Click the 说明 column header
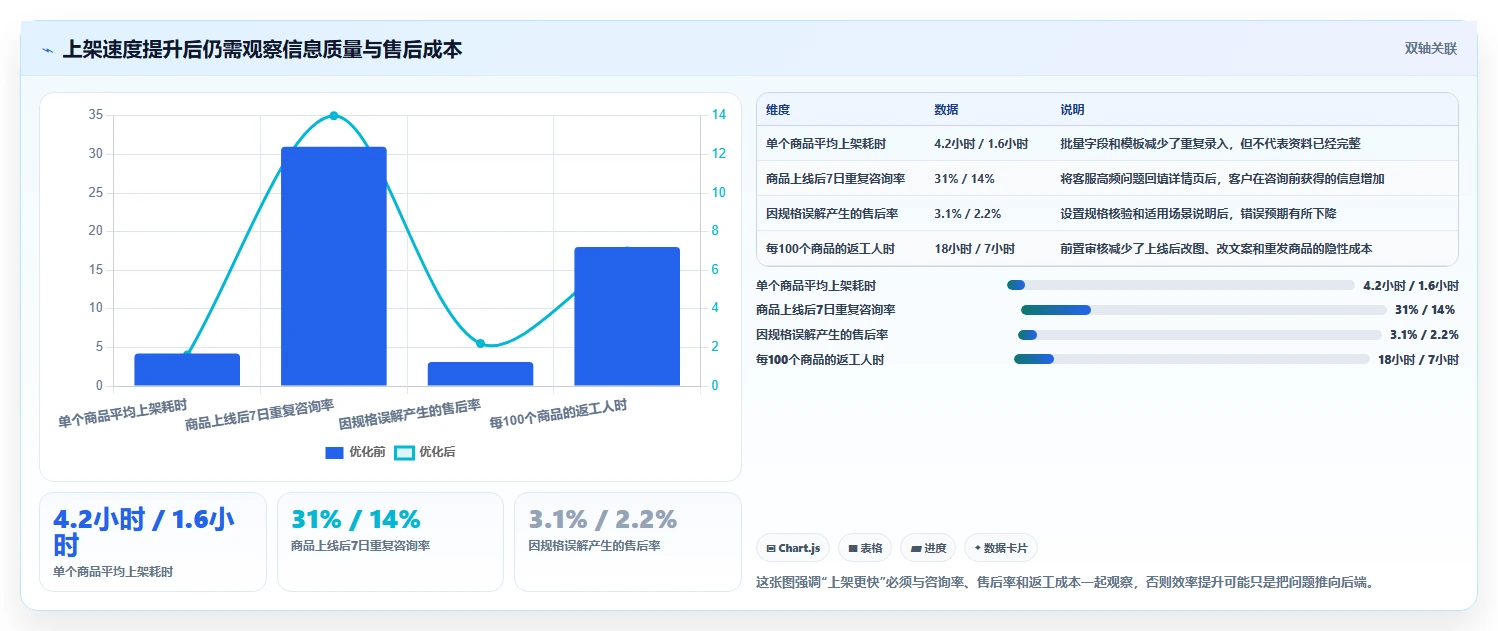The image size is (1498, 631). coord(1072,110)
